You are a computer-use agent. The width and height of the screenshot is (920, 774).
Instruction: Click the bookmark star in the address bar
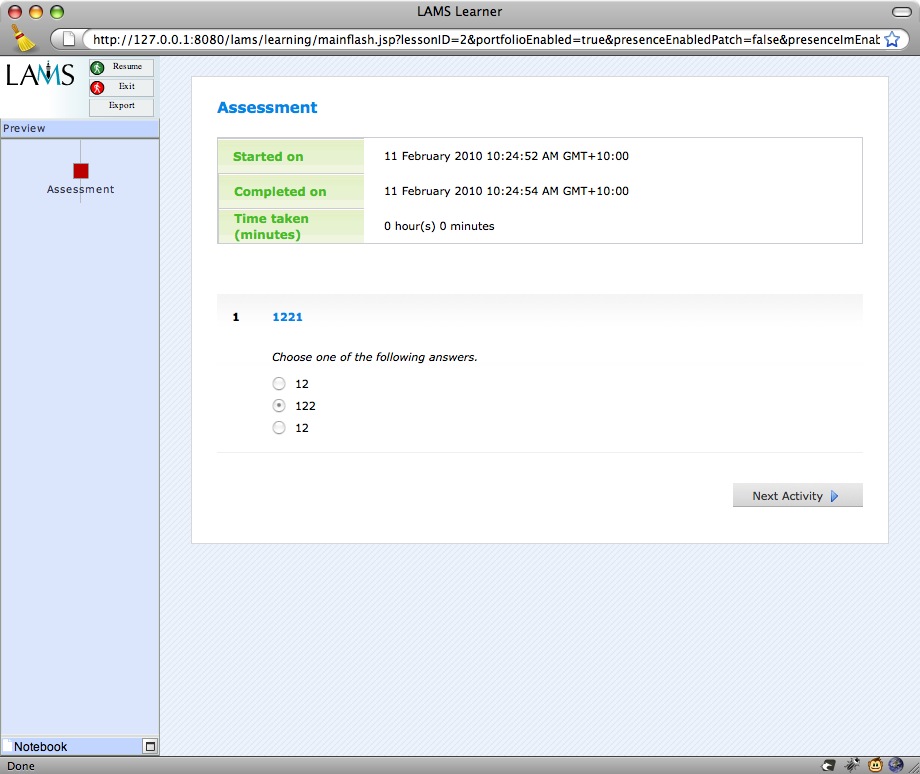click(x=893, y=39)
